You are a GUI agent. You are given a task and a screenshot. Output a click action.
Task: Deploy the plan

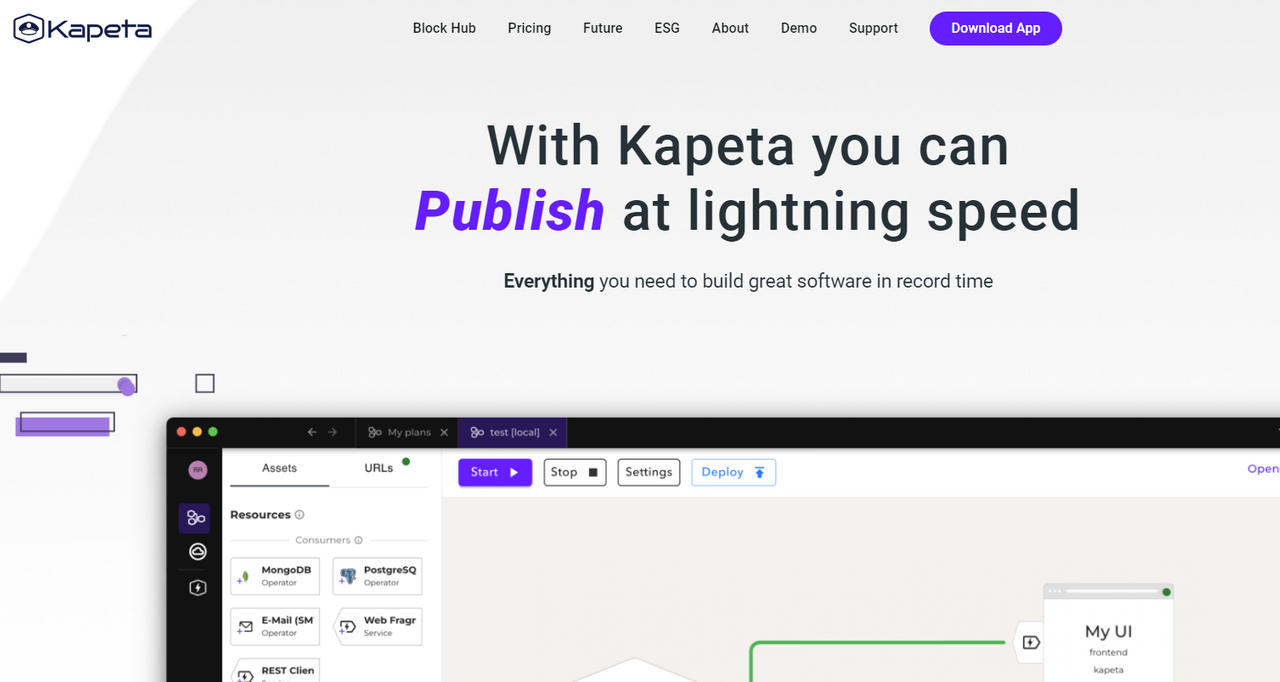point(734,472)
